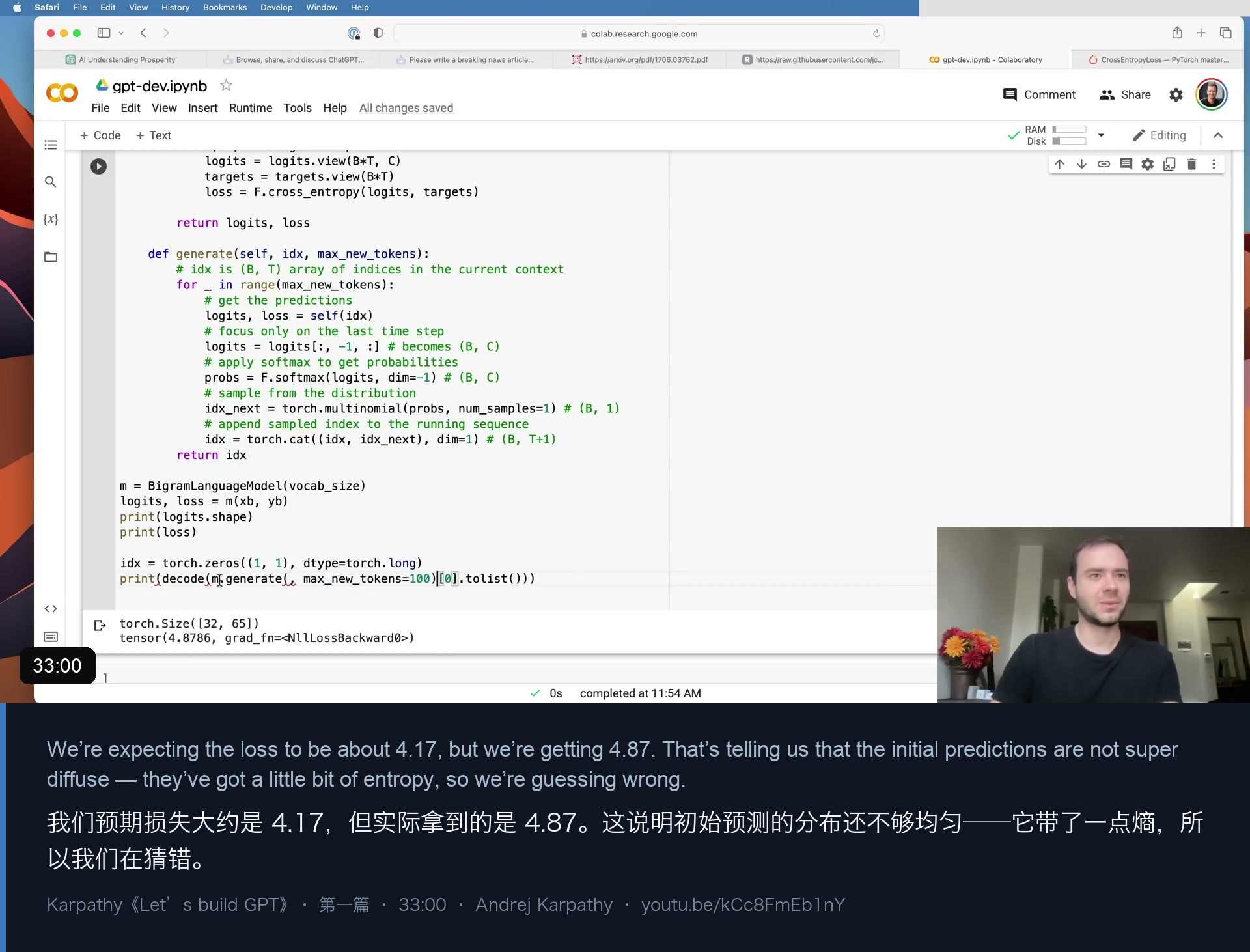Open the Colab File menu

[x=100, y=108]
